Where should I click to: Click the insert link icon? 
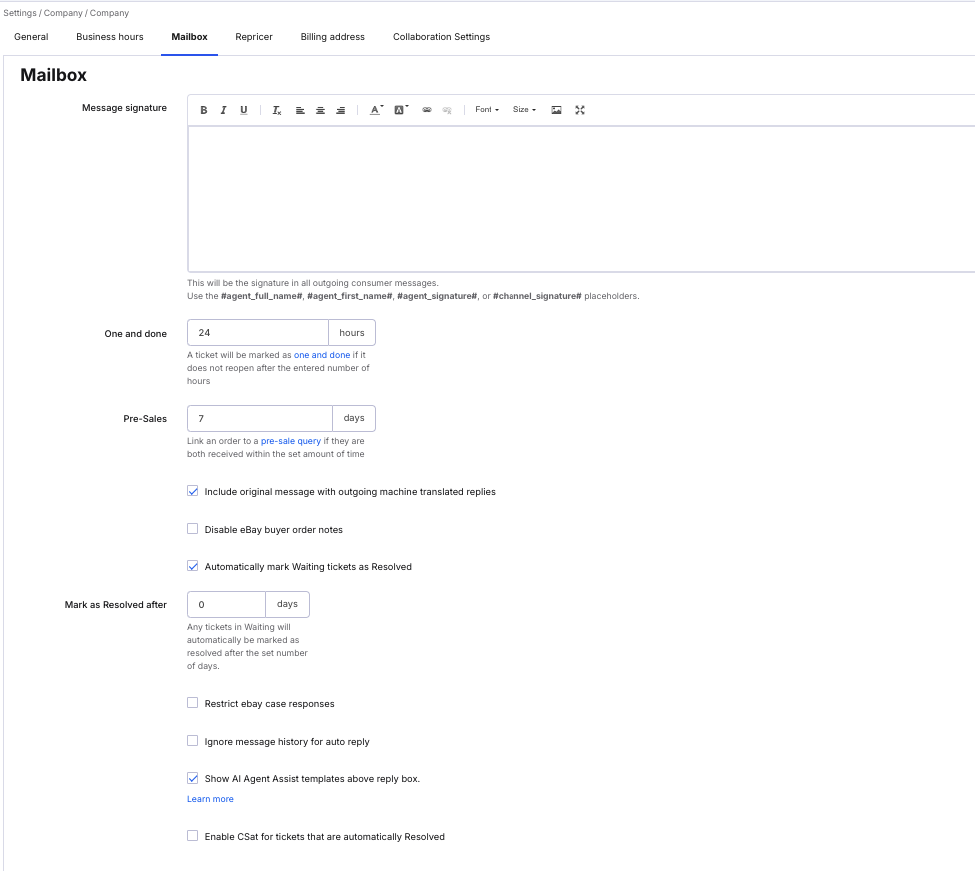[x=427, y=110]
